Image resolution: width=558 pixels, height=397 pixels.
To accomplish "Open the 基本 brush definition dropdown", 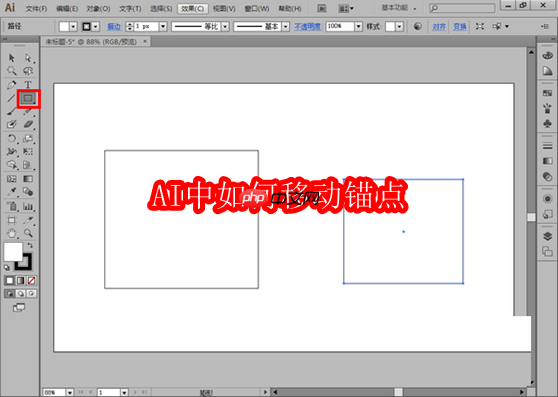I will click(285, 27).
